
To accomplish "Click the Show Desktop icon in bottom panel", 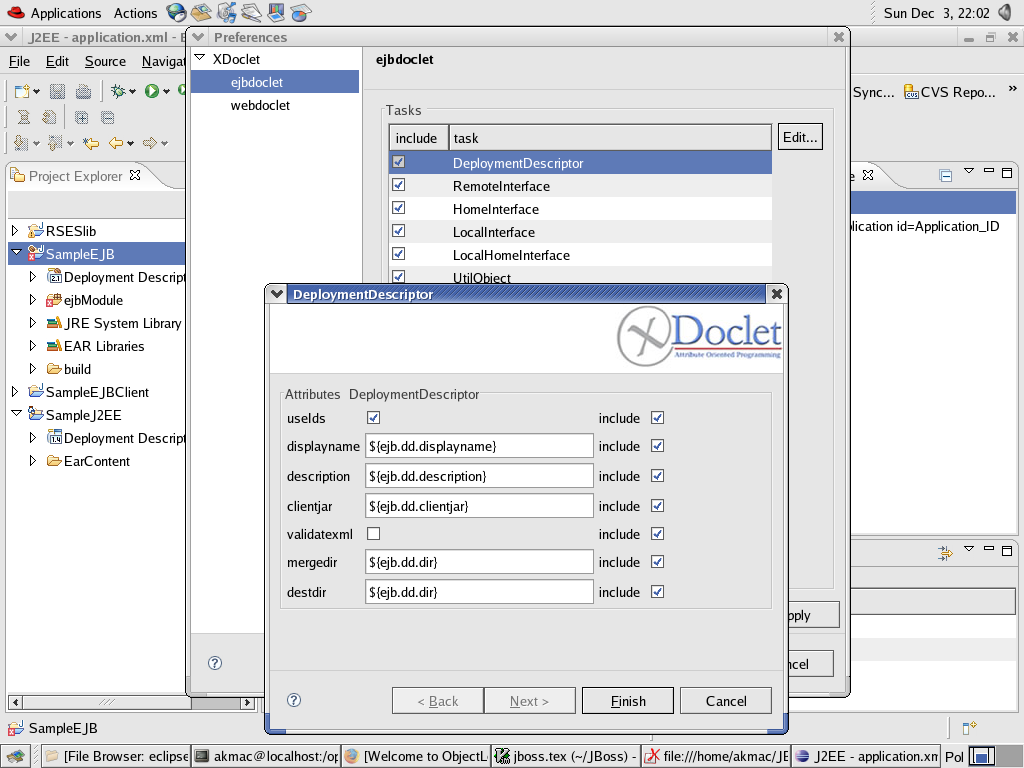I will pos(16,756).
